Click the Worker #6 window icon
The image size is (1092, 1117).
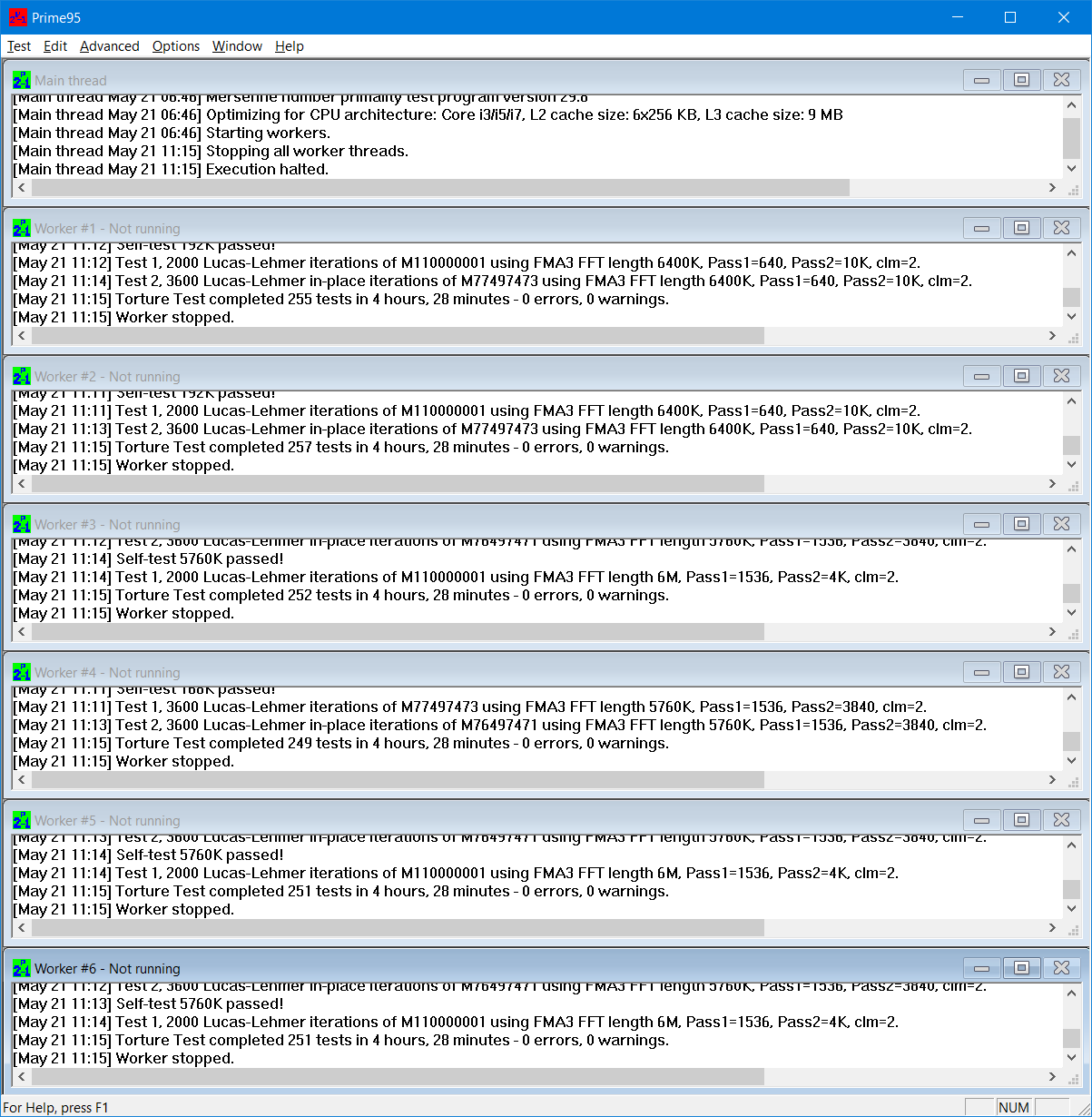pos(22,968)
